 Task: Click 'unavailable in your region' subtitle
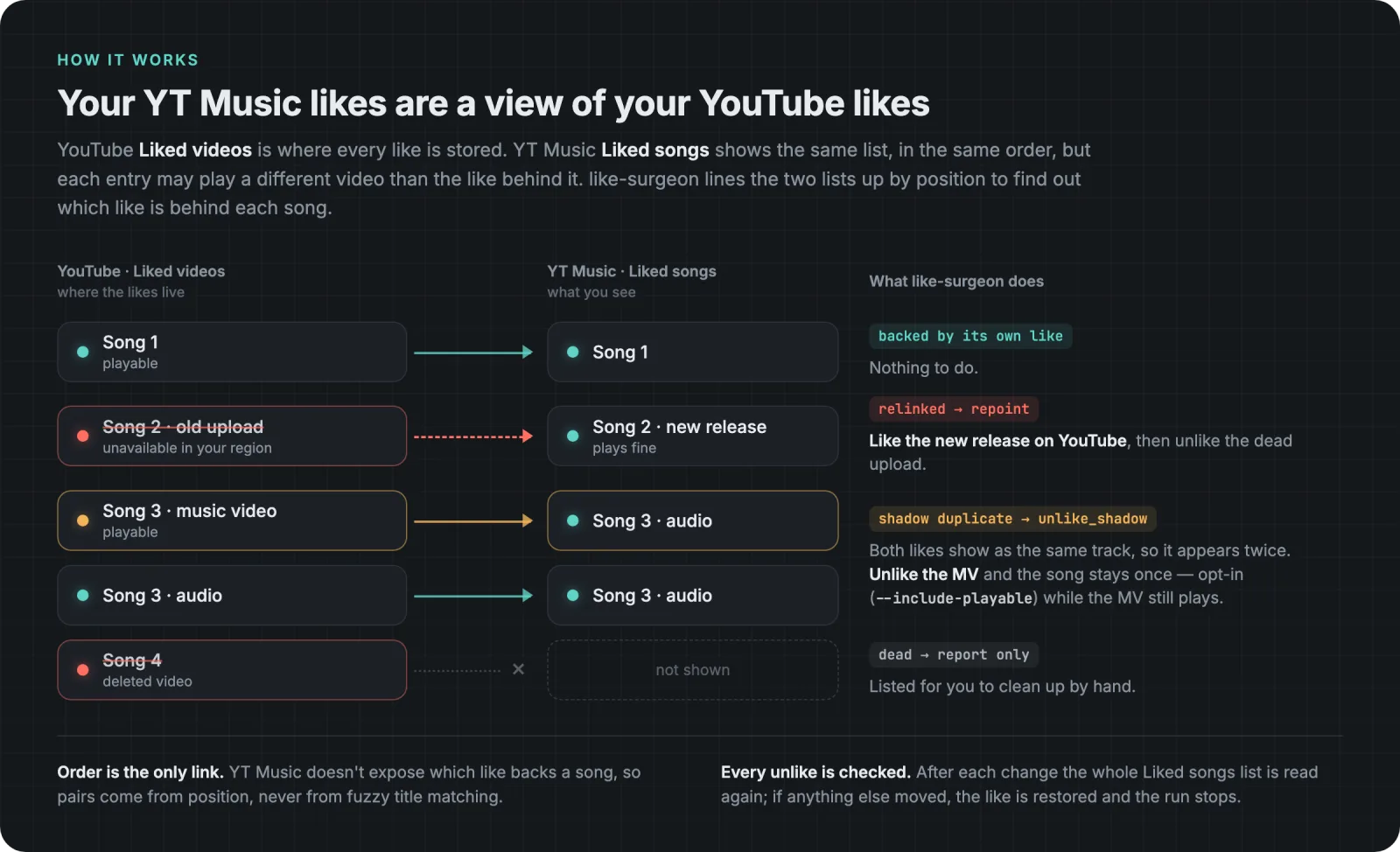[187, 448]
